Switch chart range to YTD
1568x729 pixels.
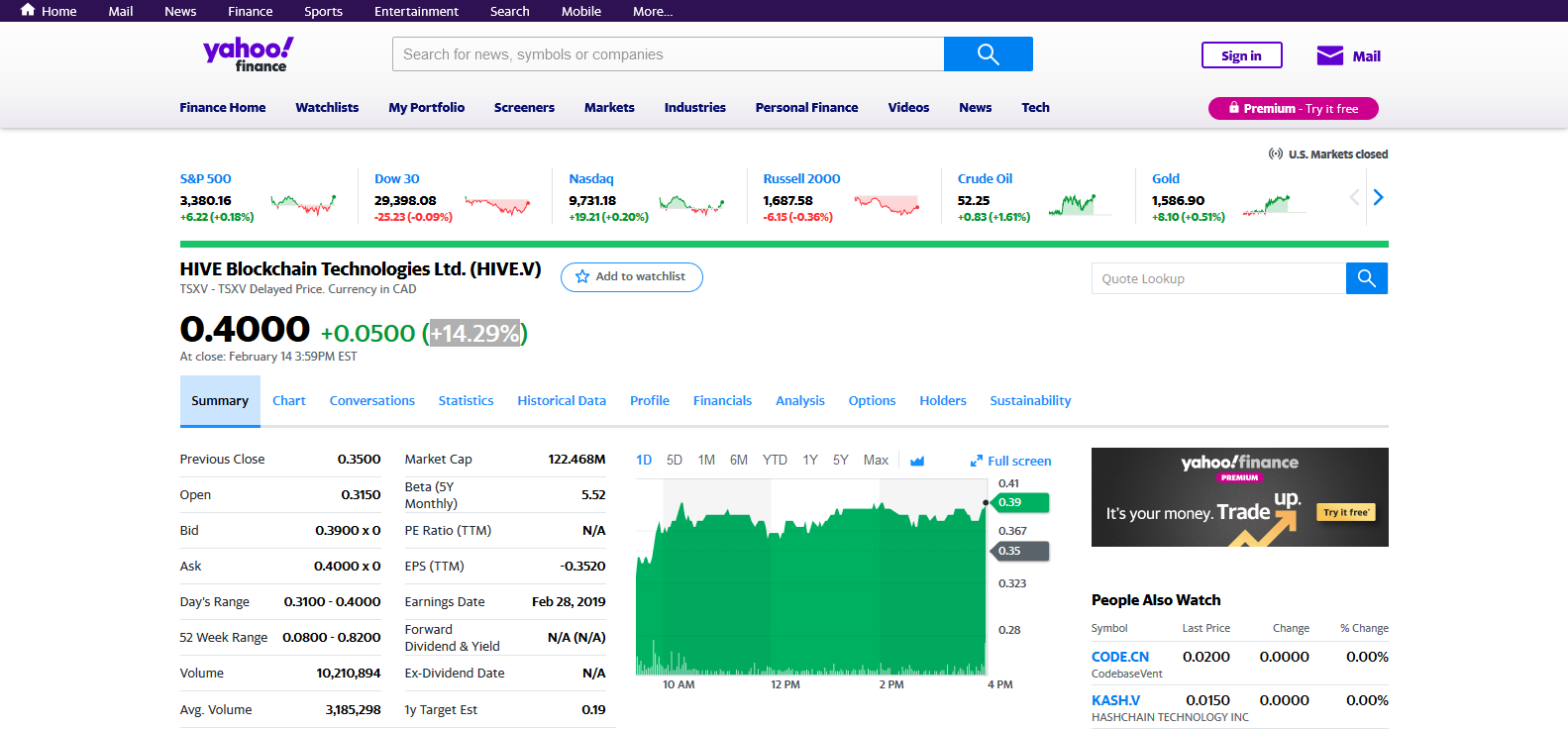pos(775,460)
